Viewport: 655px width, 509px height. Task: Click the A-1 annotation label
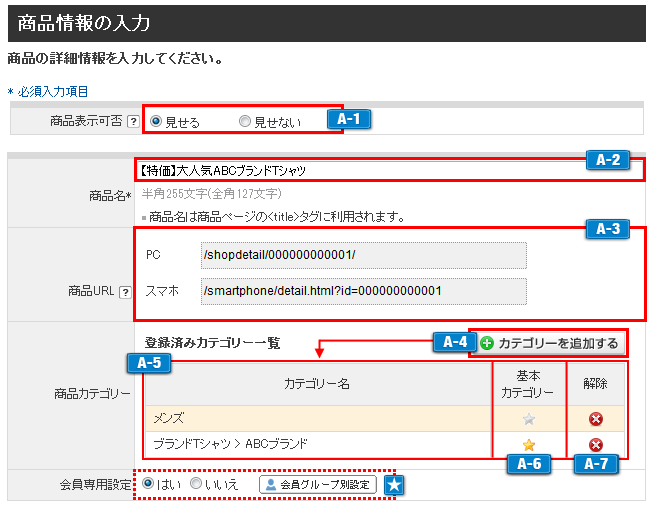(x=350, y=119)
